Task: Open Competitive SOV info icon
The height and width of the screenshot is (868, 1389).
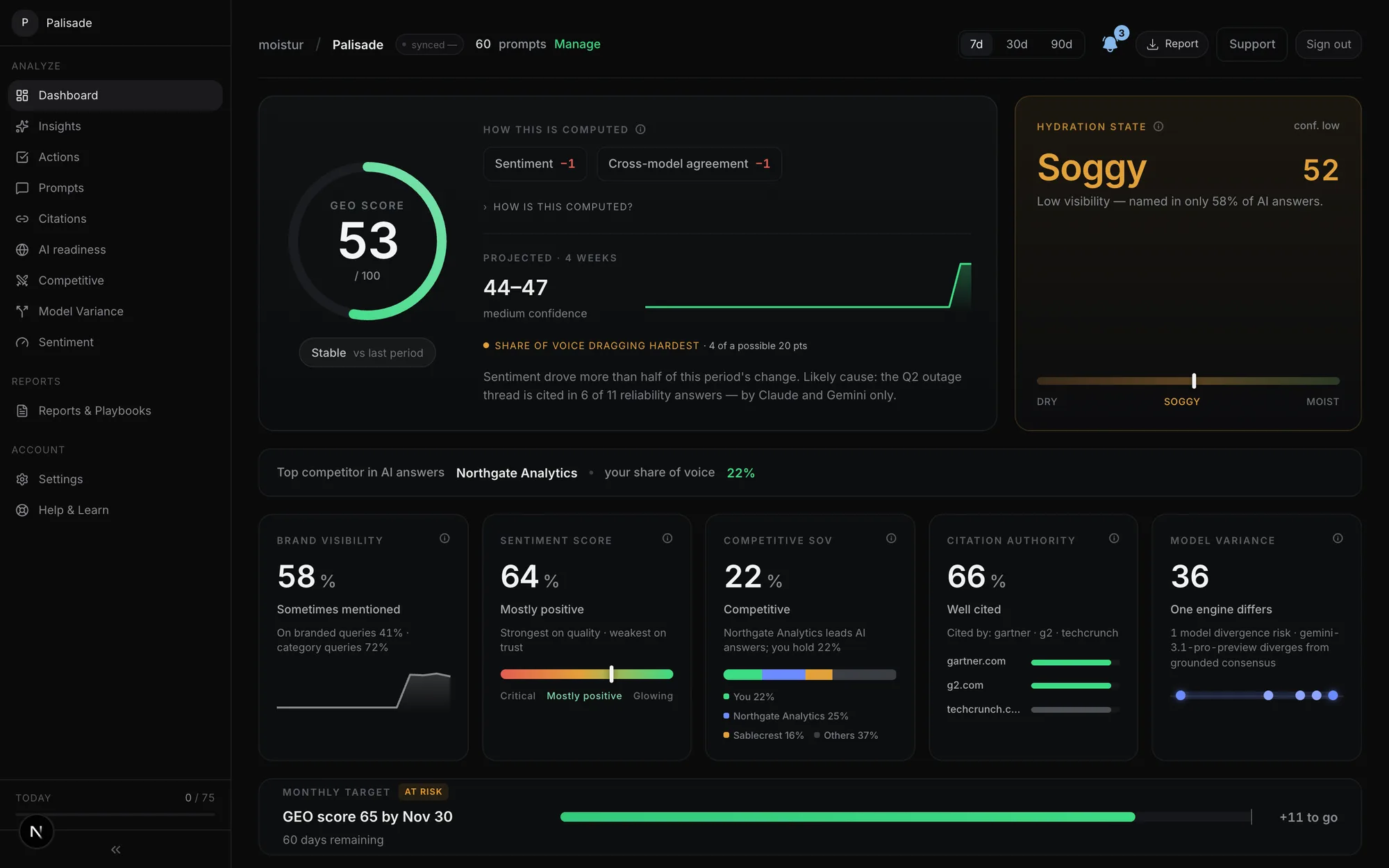Action: tap(891, 538)
